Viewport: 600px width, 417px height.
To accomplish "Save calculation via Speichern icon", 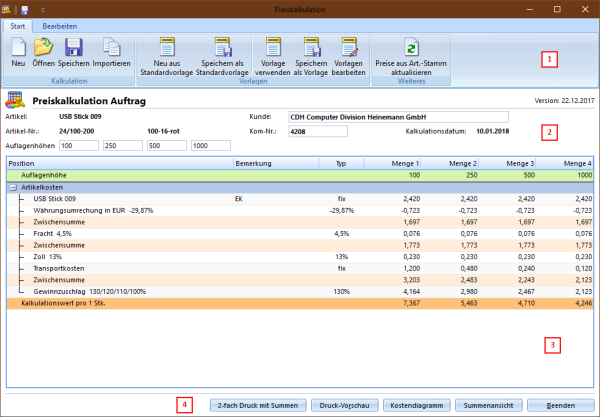I will 73,47.
